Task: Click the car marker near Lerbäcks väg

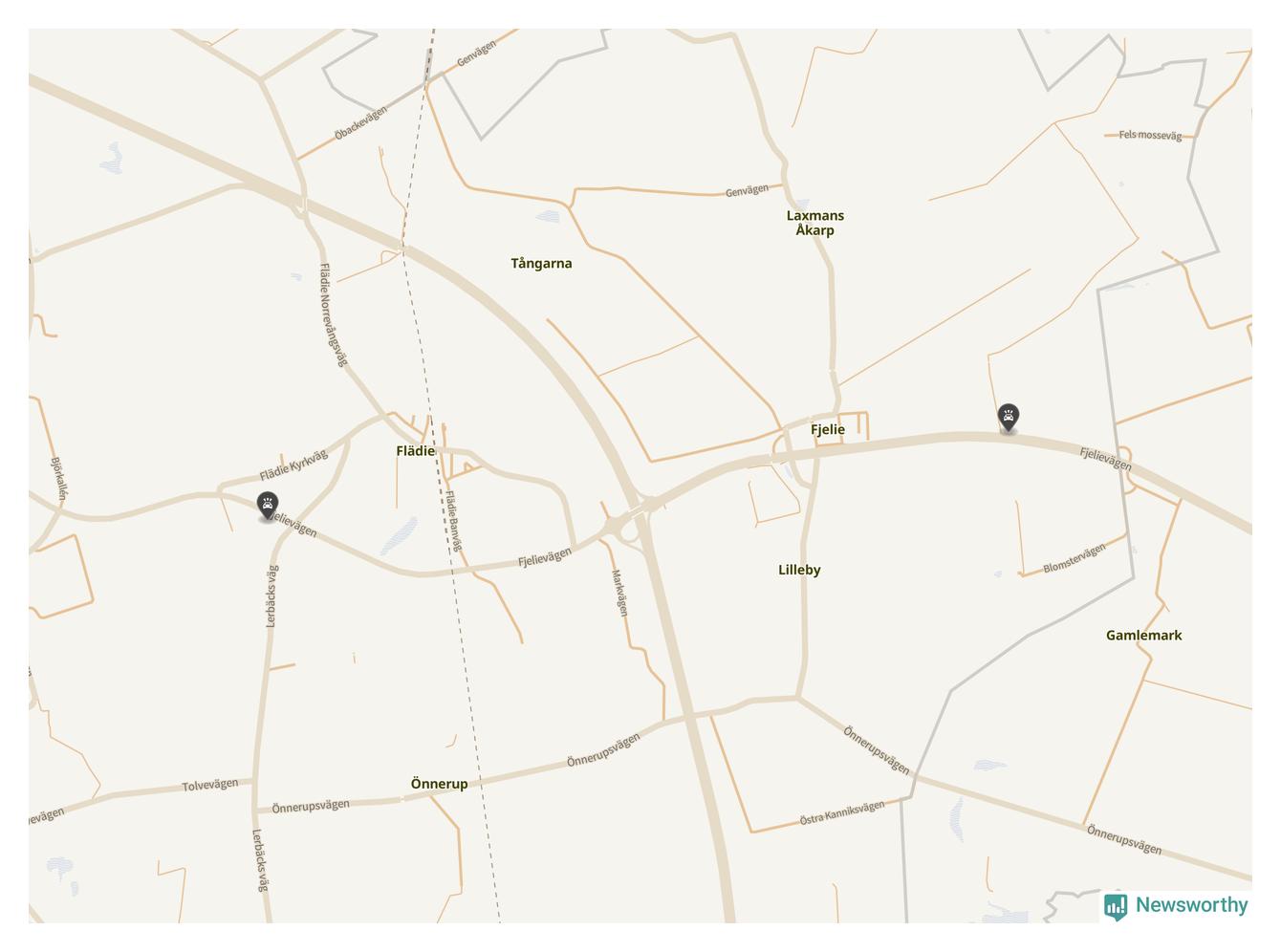Action: [x=268, y=507]
